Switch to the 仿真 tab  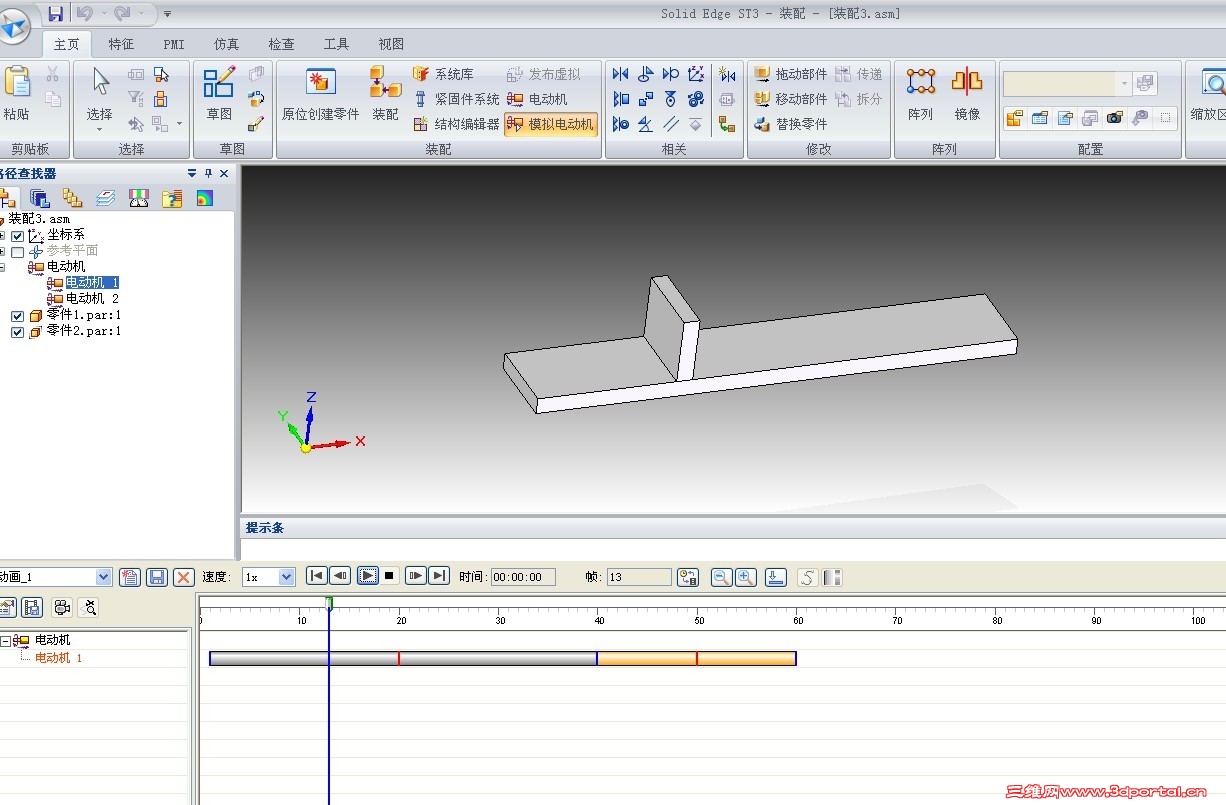coord(226,44)
